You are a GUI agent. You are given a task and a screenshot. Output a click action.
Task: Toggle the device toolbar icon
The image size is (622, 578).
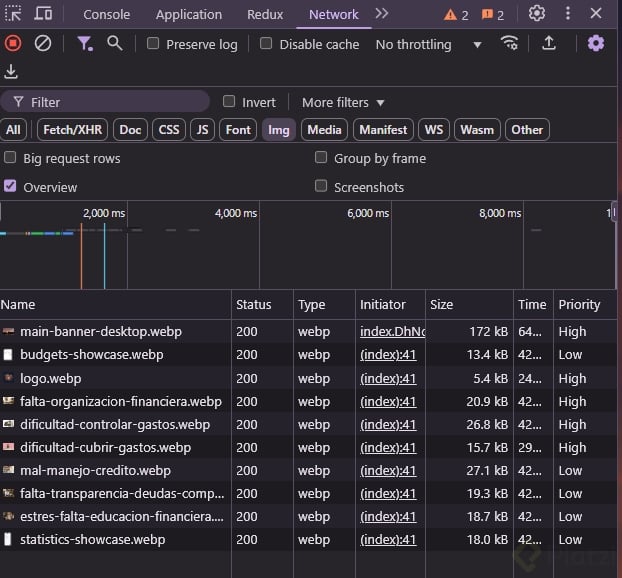pos(43,14)
